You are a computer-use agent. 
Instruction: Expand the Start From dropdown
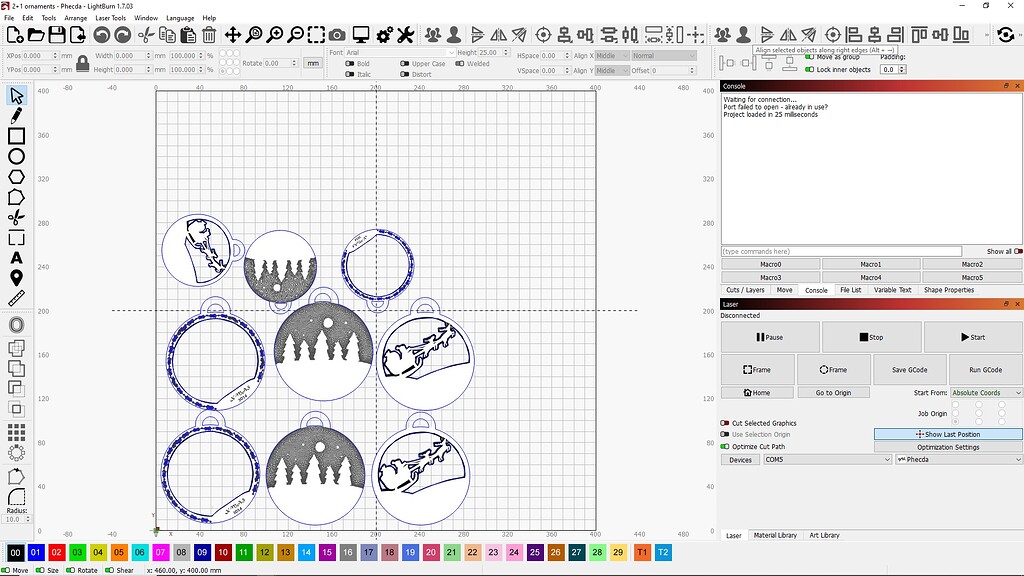(985, 392)
